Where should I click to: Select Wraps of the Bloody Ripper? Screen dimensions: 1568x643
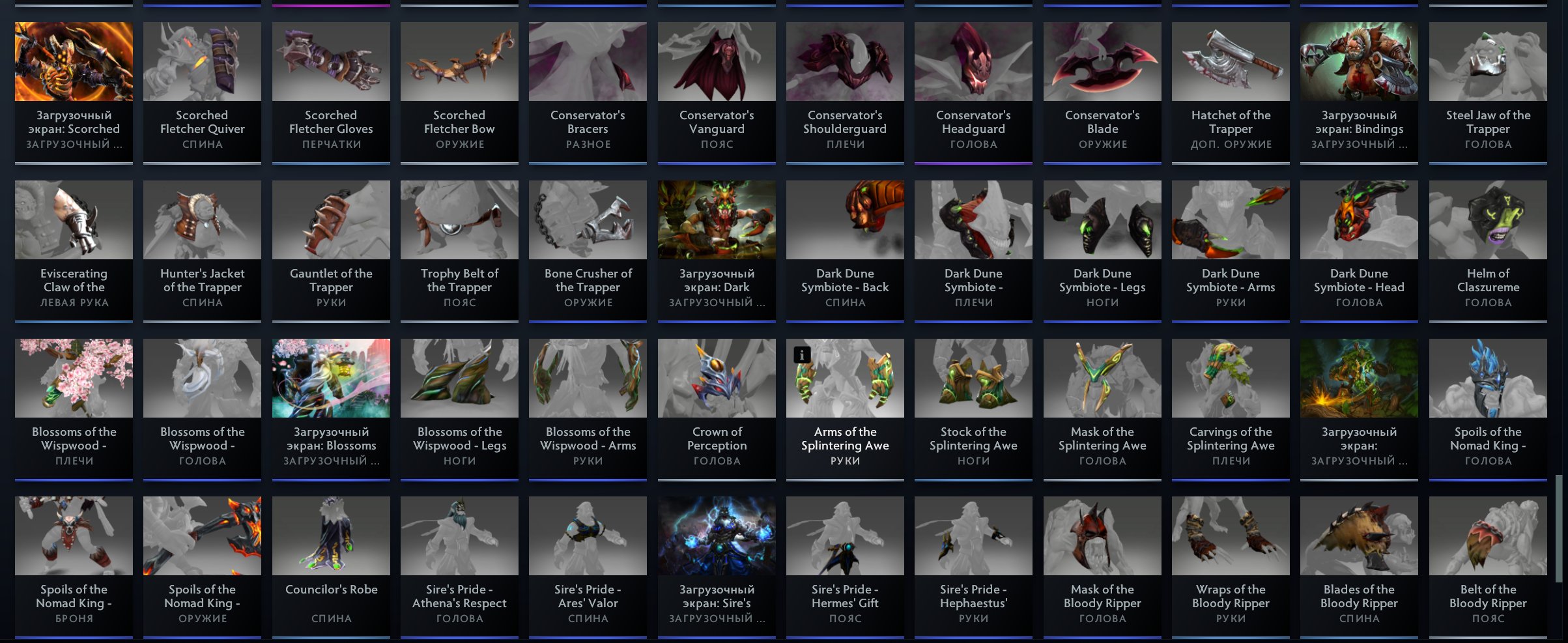point(1231,567)
